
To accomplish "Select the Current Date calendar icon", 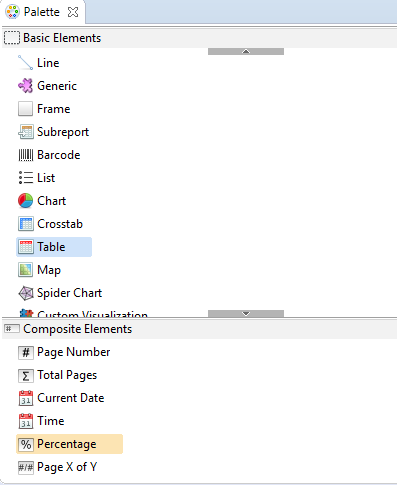I will (x=25, y=398).
